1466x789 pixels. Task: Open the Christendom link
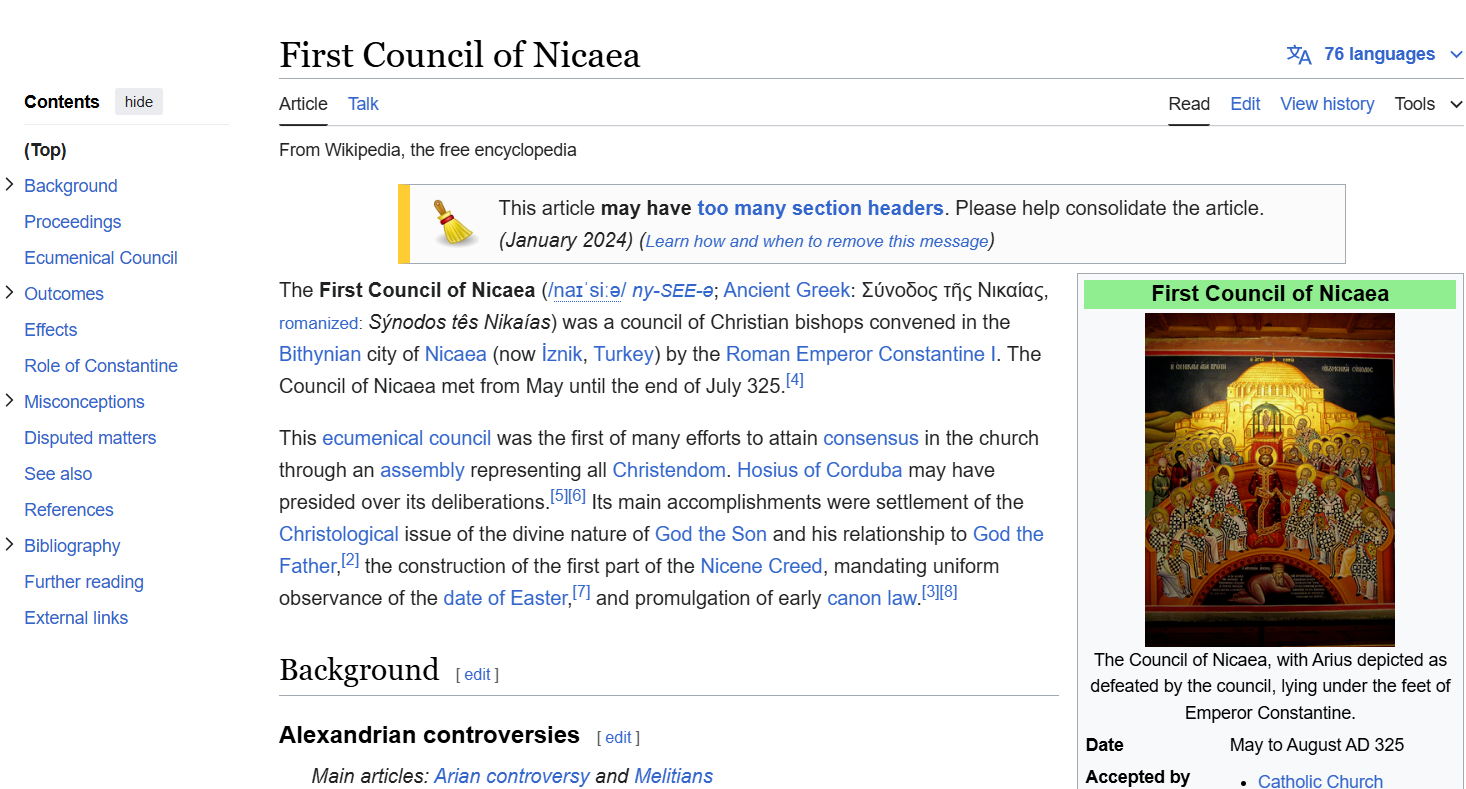(x=669, y=470)
